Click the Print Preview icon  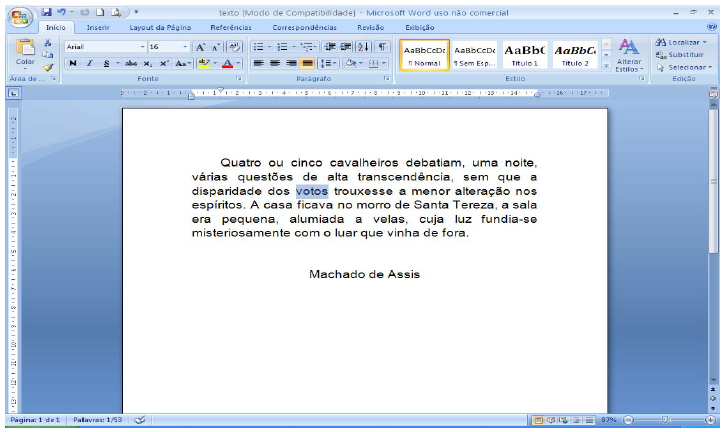[116, 12]
